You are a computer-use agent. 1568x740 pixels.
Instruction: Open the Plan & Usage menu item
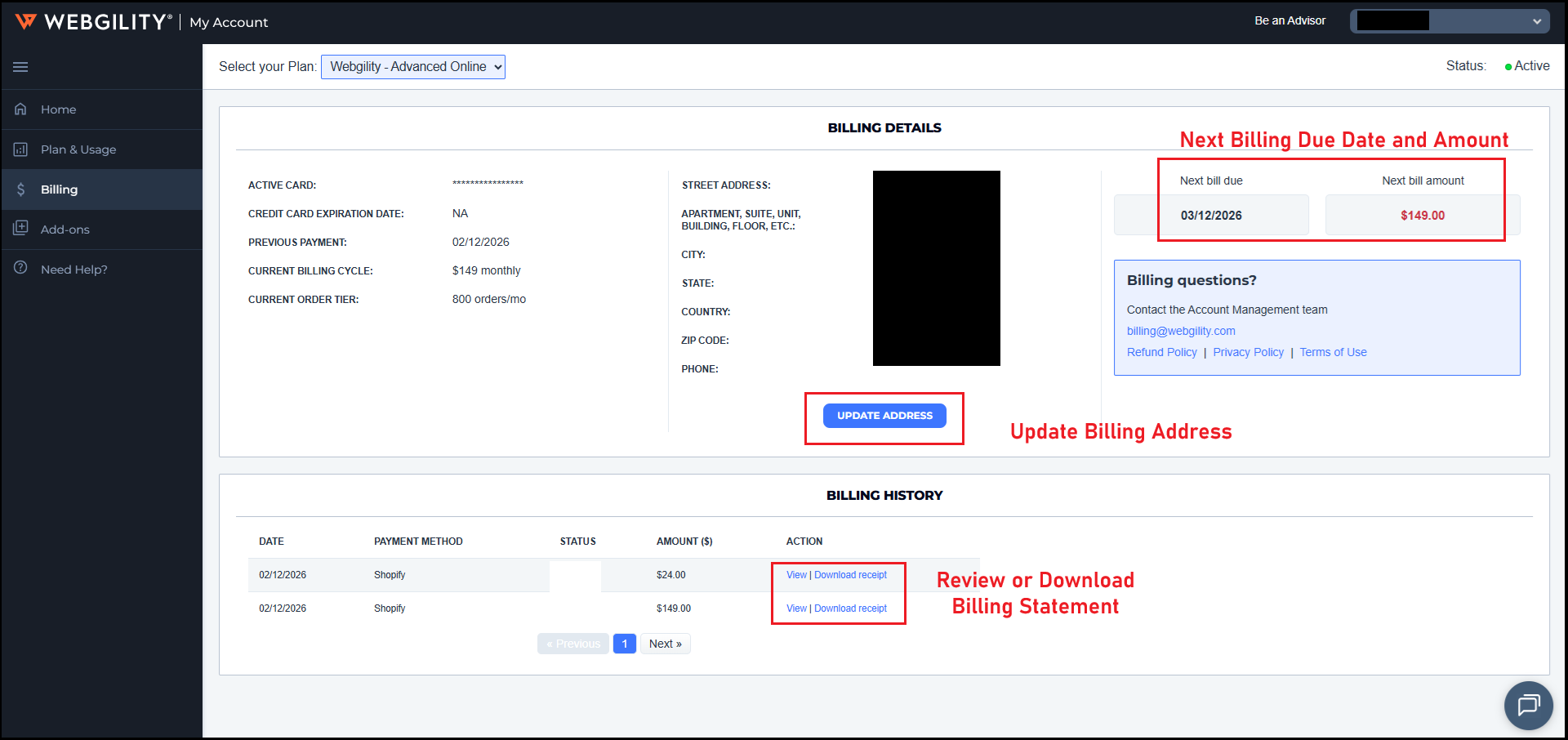click(78, 149)
